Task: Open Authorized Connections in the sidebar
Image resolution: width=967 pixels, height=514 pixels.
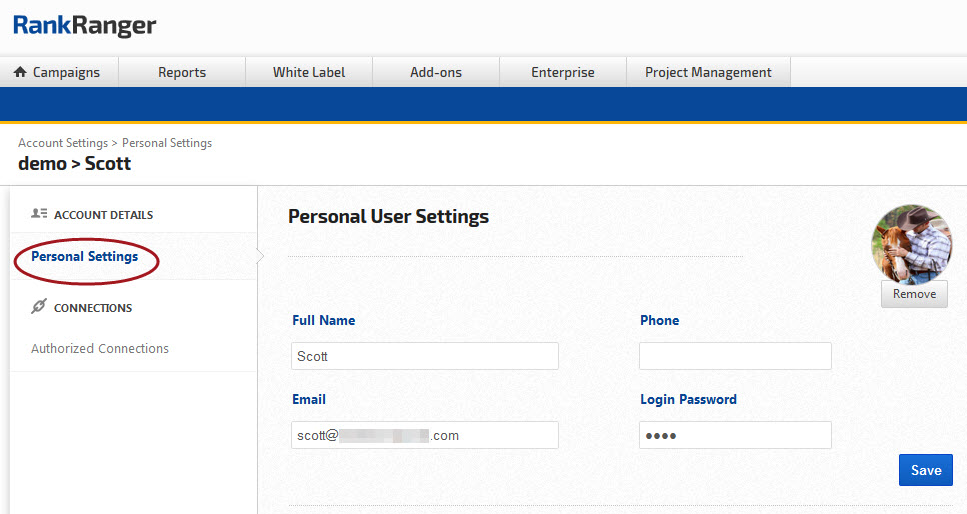Action: click(100, 349)
